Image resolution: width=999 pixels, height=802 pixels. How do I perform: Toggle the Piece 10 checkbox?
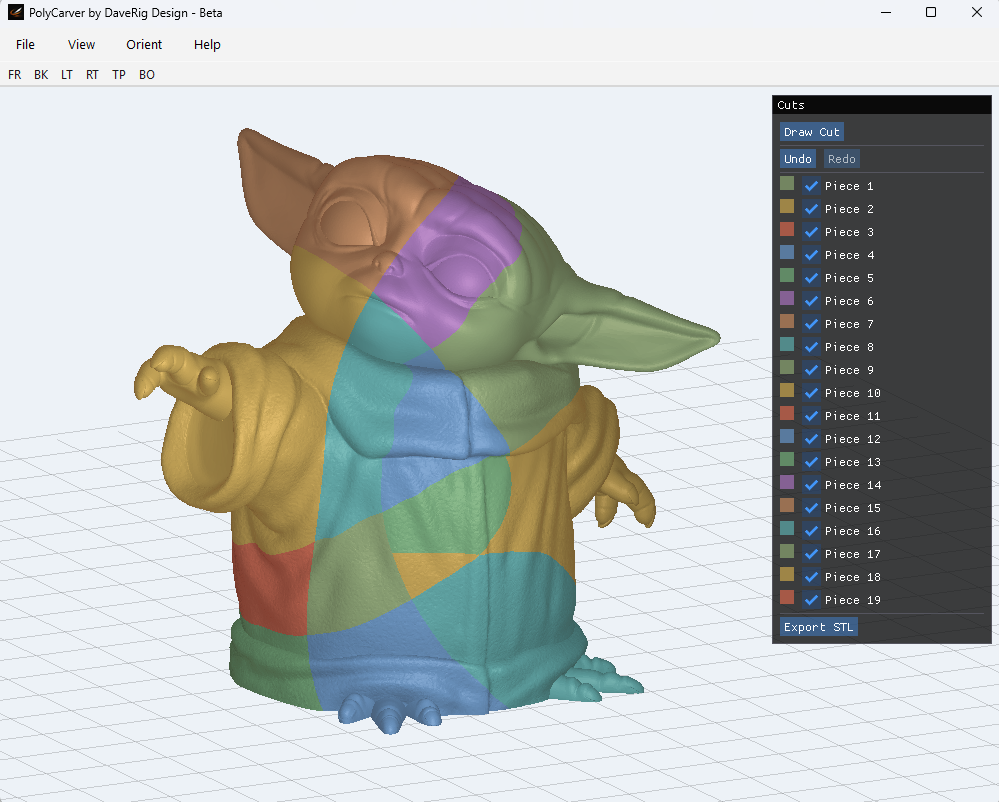811,393
